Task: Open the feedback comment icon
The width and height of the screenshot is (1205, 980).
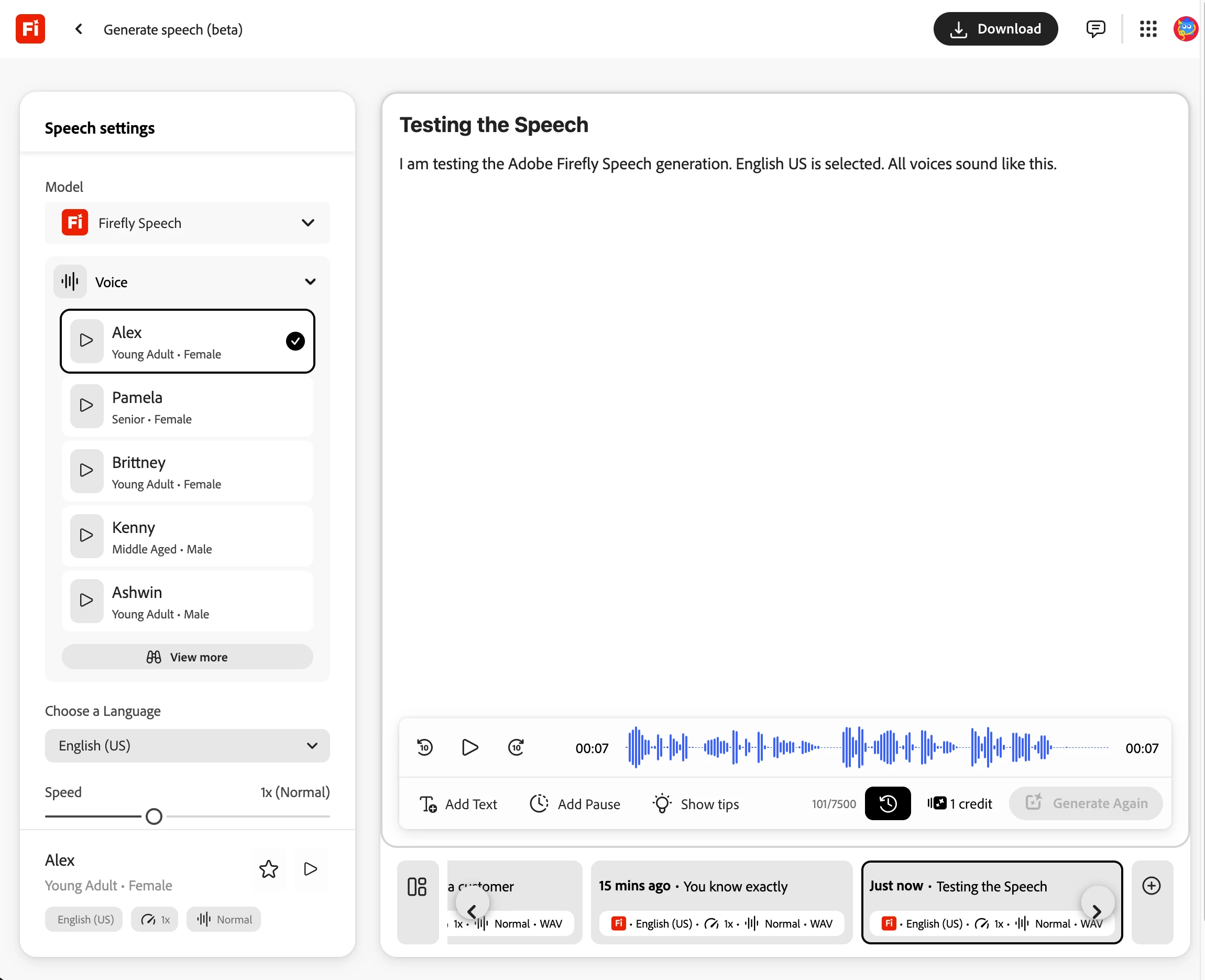Action: [x=1095, y=29]
